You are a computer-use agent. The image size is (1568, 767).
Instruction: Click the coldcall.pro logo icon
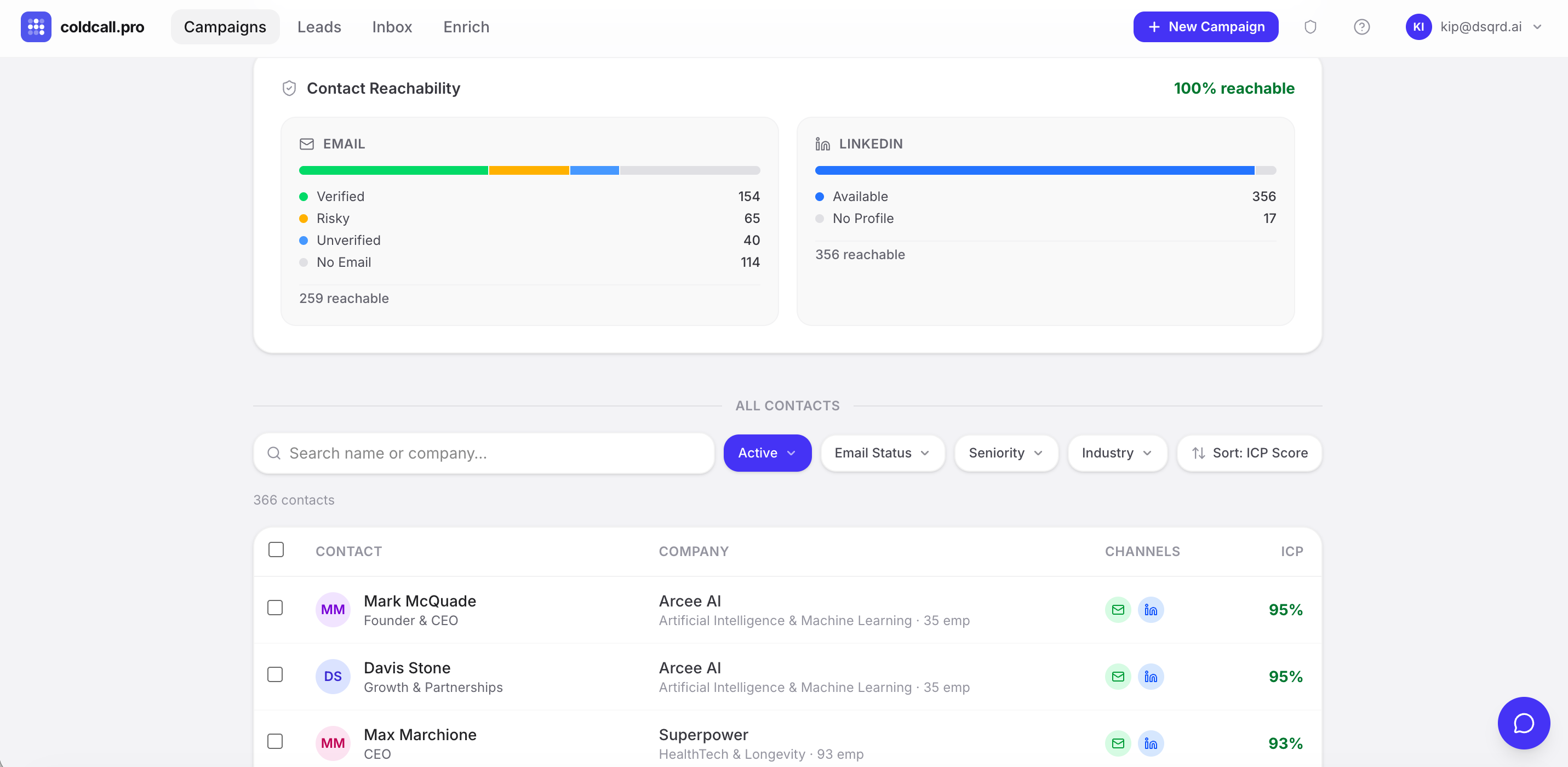click(36, 27)
